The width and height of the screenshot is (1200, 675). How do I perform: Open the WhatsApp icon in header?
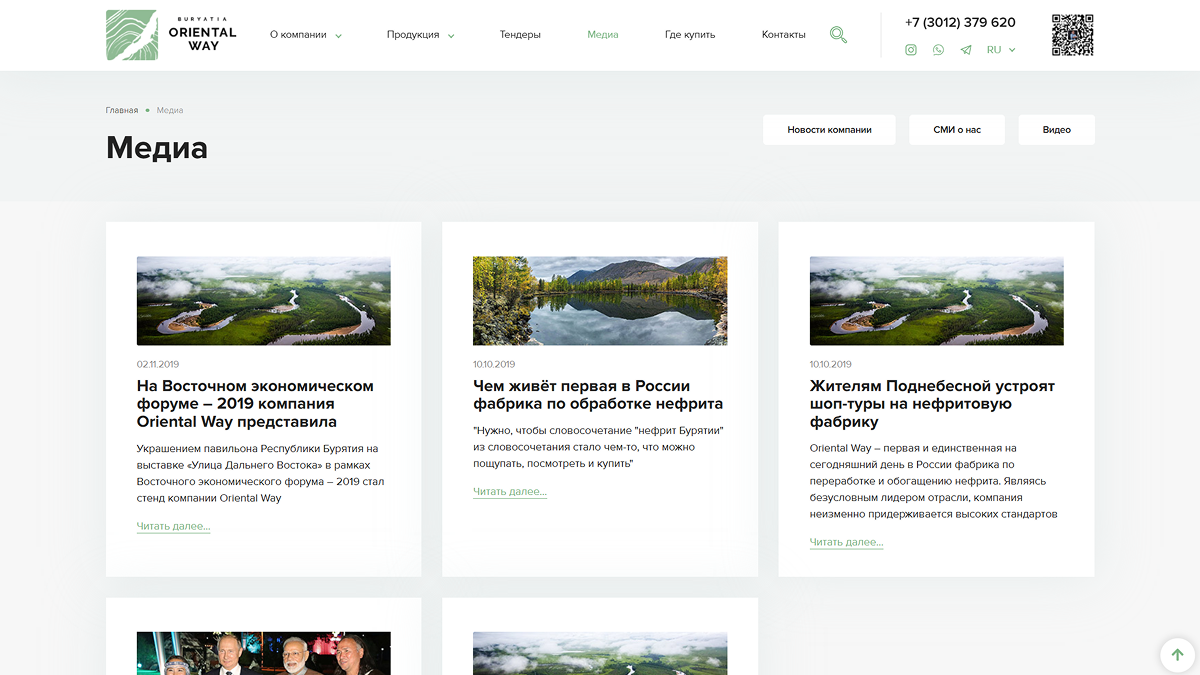[938, 50]
